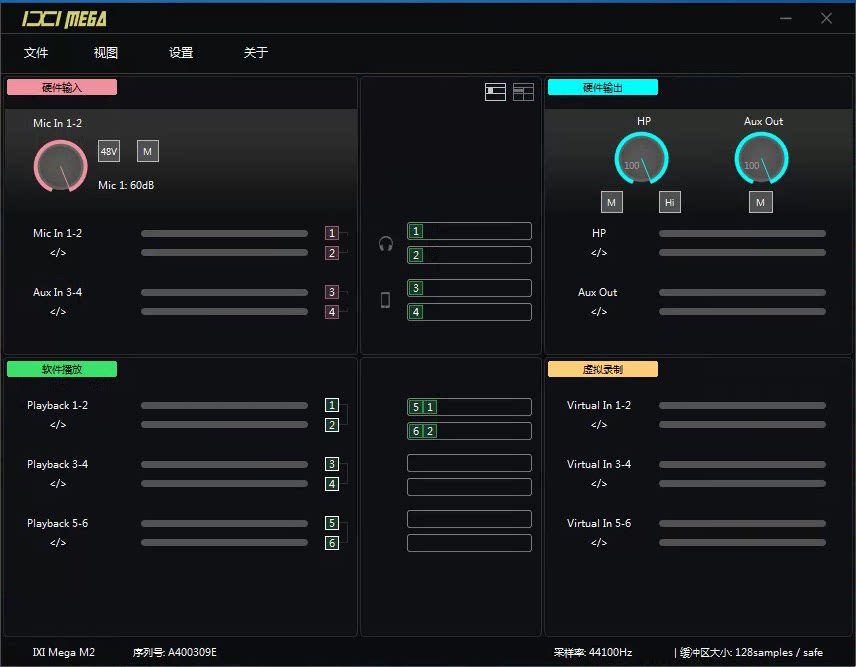Click the green 软件播放 section header
Viewport: 856px width, 667px height.
click(62, 369)
